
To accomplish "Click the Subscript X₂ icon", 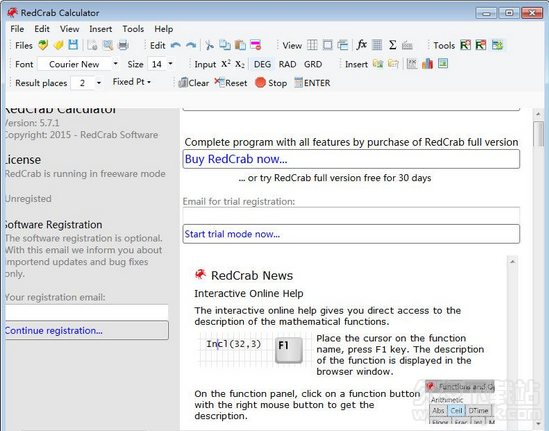I will (240, 64).
